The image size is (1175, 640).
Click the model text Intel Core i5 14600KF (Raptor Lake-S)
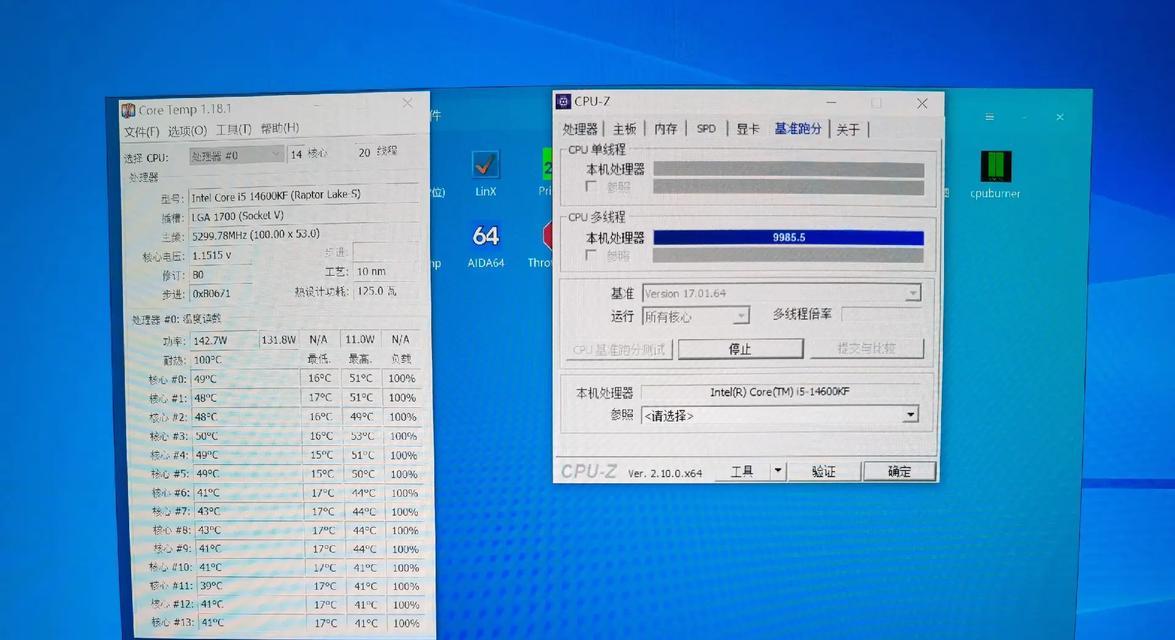[276, 196]
